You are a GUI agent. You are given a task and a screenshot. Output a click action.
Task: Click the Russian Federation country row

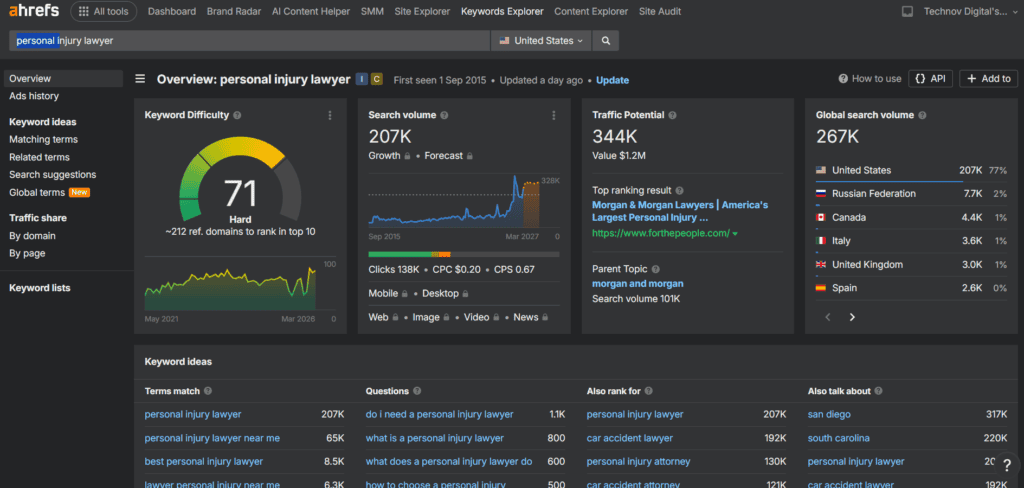click(x=912, y=193)
